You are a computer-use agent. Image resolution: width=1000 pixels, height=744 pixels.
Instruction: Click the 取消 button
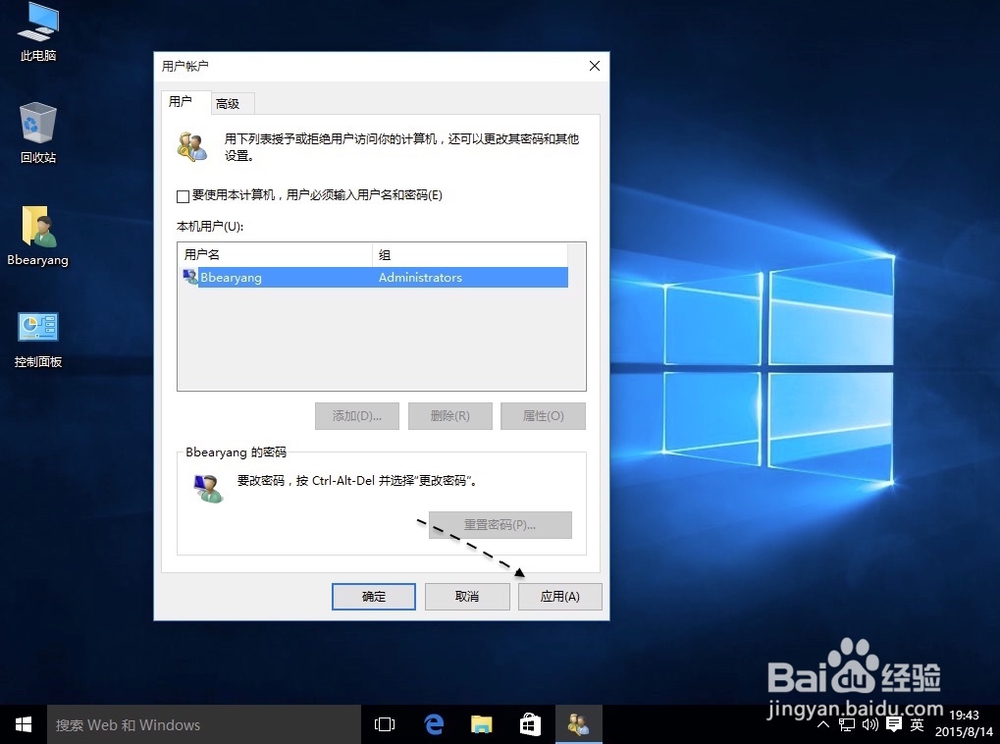tap(467, 596)
